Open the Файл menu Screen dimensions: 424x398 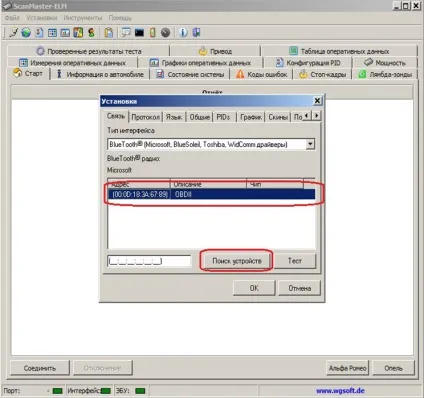tap(12, 17)
